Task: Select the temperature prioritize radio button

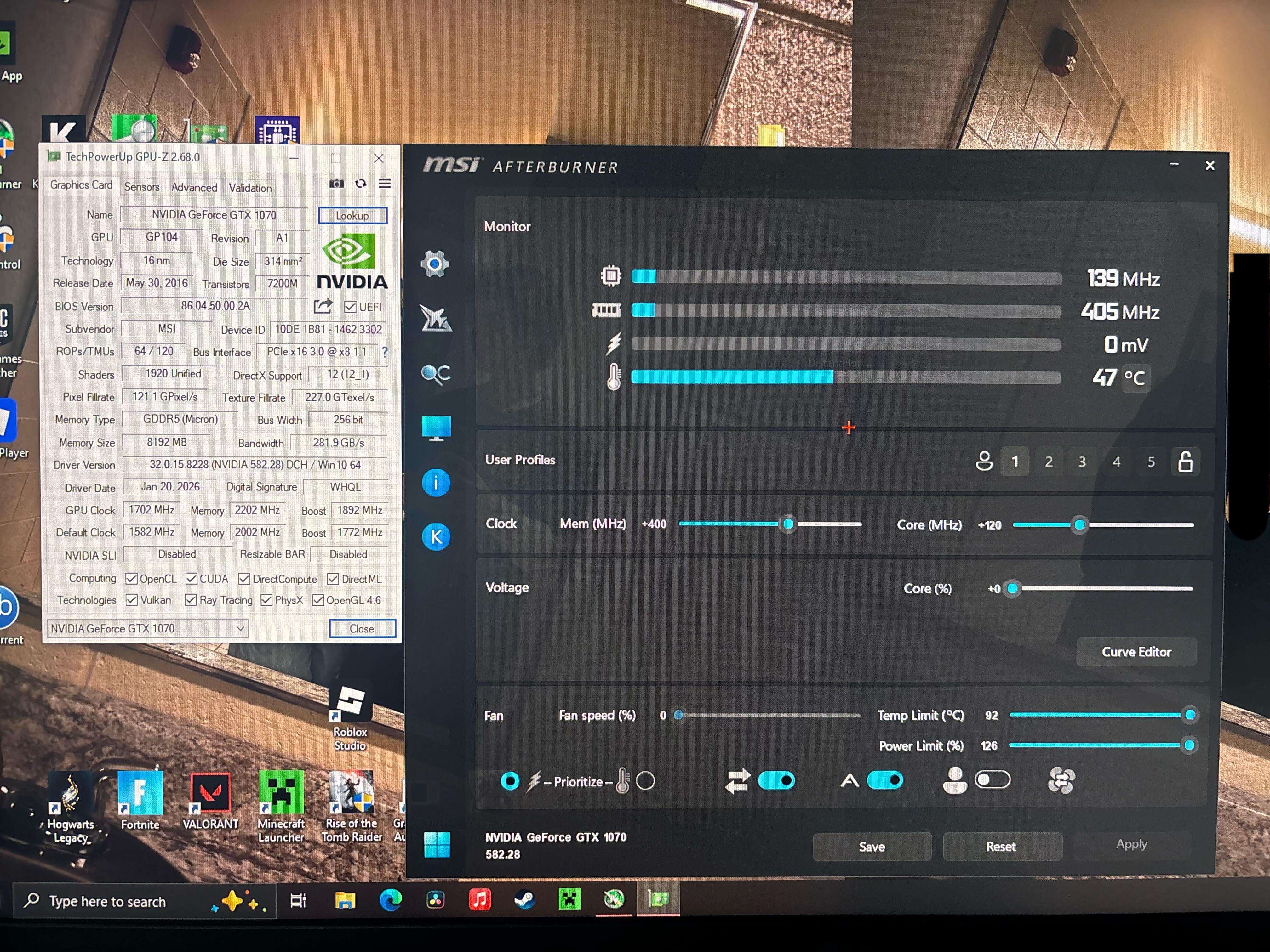Action: click(x=645, y=781)
